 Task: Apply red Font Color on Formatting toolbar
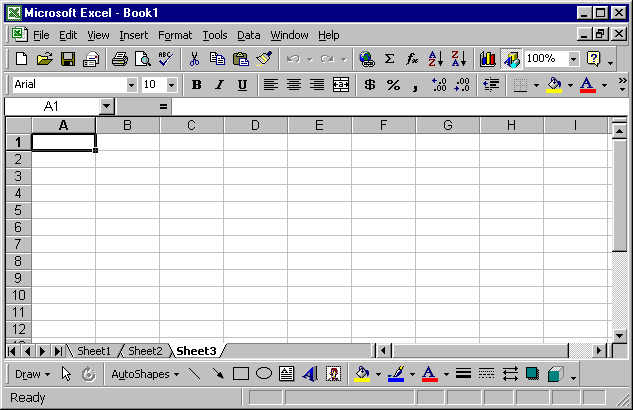pos(587,85)
